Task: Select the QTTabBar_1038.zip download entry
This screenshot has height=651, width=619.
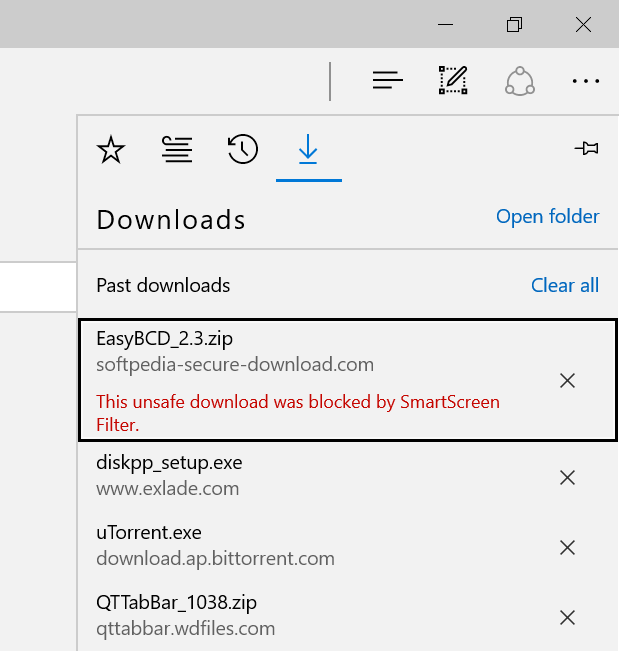Action: coord(348,616)
